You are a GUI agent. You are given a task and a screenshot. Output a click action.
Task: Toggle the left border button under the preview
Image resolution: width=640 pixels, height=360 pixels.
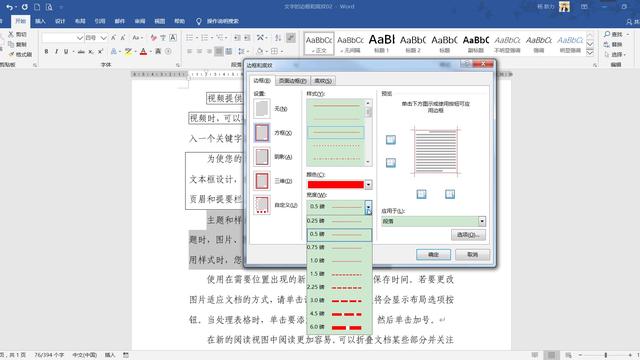[422, 194]
